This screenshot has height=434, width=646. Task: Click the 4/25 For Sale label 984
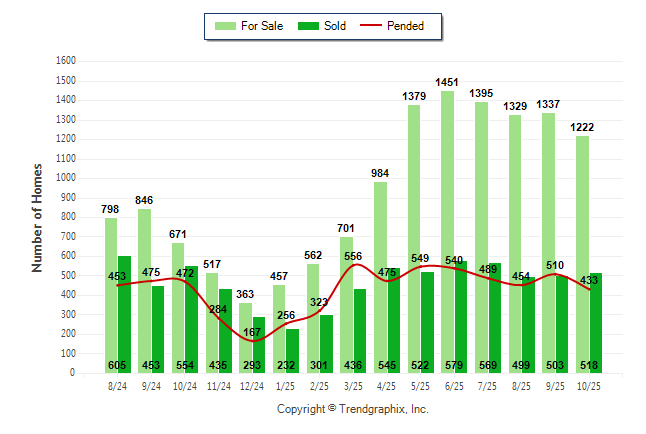[378, 173]
